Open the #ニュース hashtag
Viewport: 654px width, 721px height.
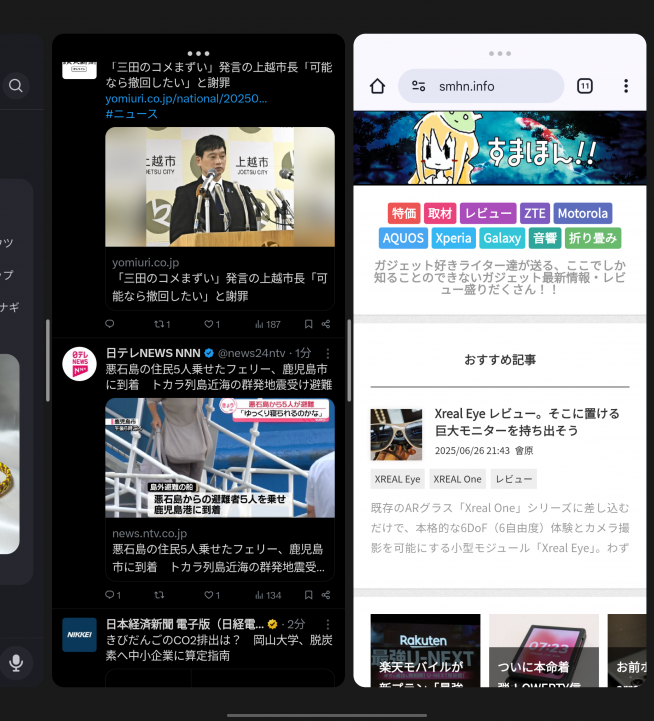point(132,114)
